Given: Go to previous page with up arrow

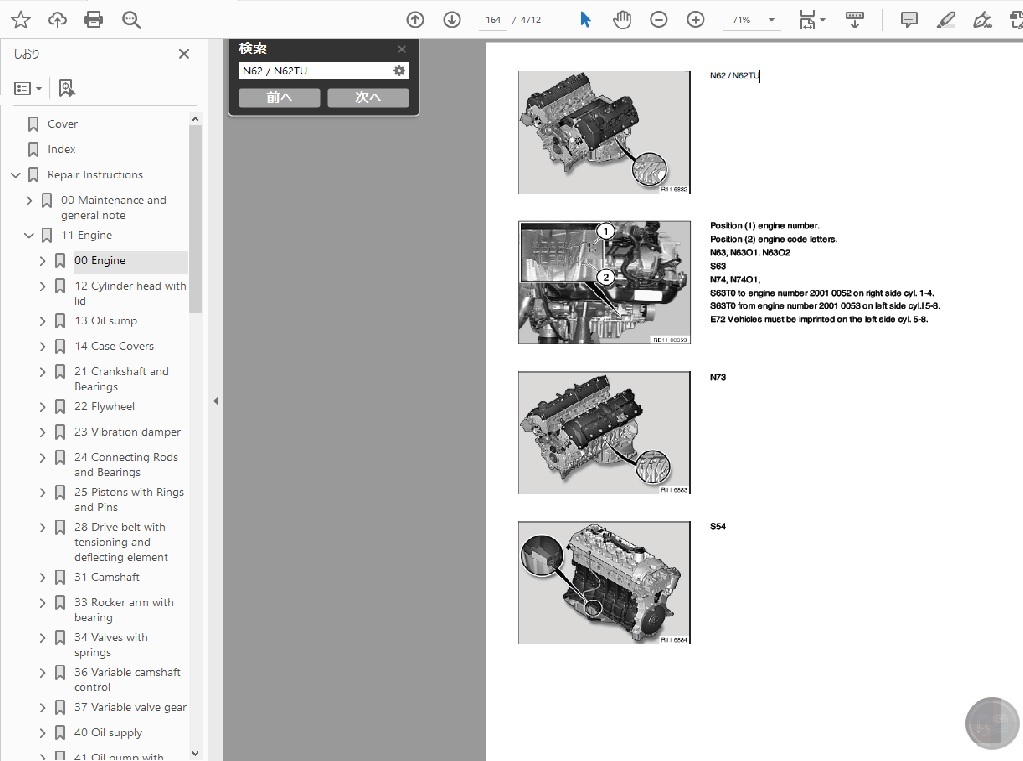Looking at the screenshot, I should coord(415,20).
